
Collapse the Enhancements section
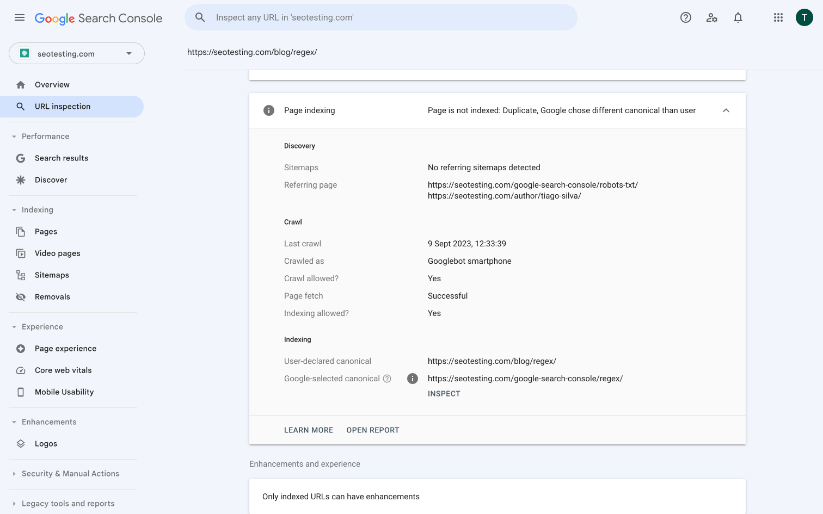click(14, 422)
